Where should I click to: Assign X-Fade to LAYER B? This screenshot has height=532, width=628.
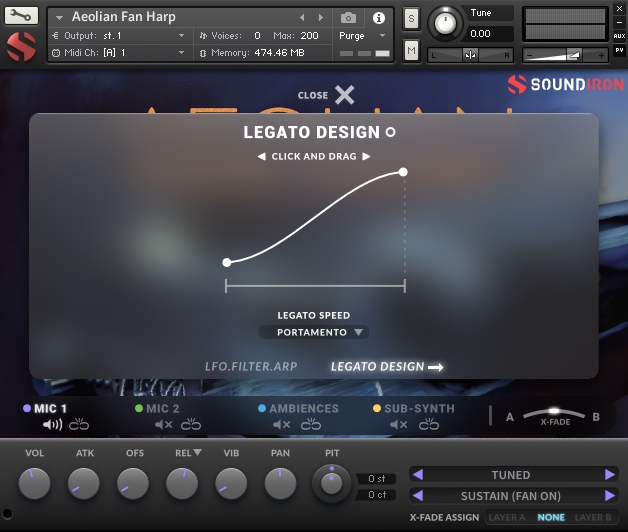pos(593,518)
